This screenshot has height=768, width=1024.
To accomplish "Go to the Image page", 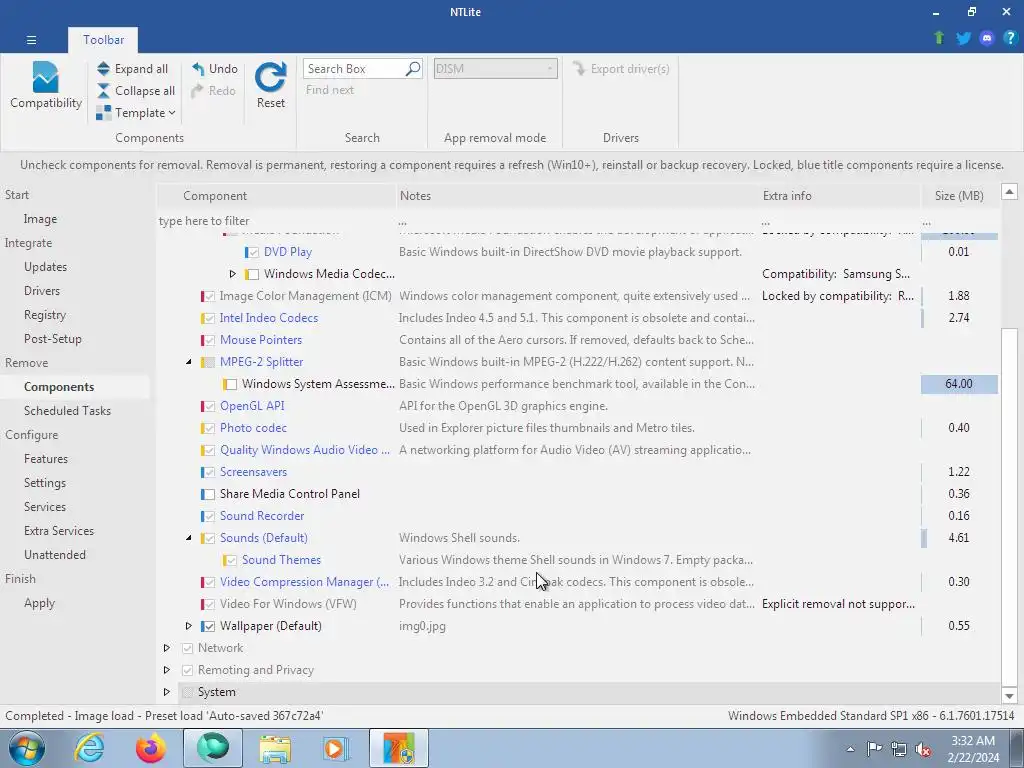I will tap(40, 219).
